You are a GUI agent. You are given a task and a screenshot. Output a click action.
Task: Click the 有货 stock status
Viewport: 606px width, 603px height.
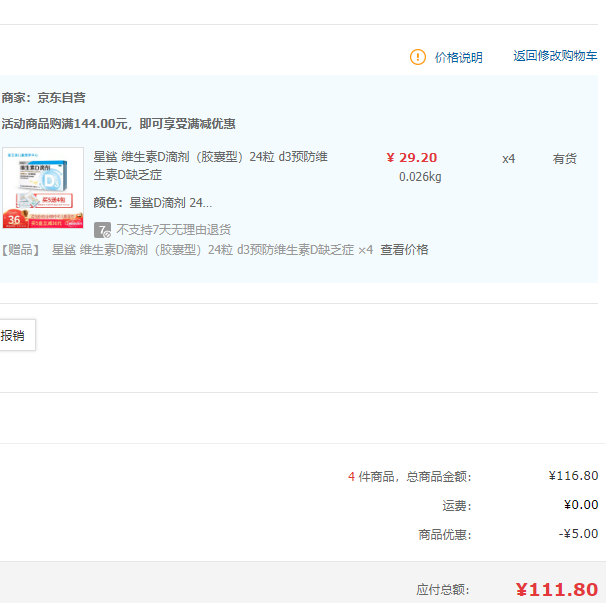tap(564, 159)
